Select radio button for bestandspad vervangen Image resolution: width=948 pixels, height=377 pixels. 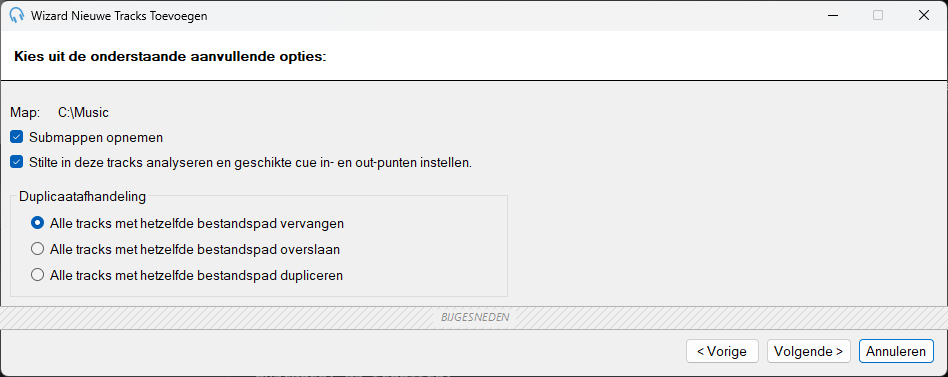coord(37,223)
